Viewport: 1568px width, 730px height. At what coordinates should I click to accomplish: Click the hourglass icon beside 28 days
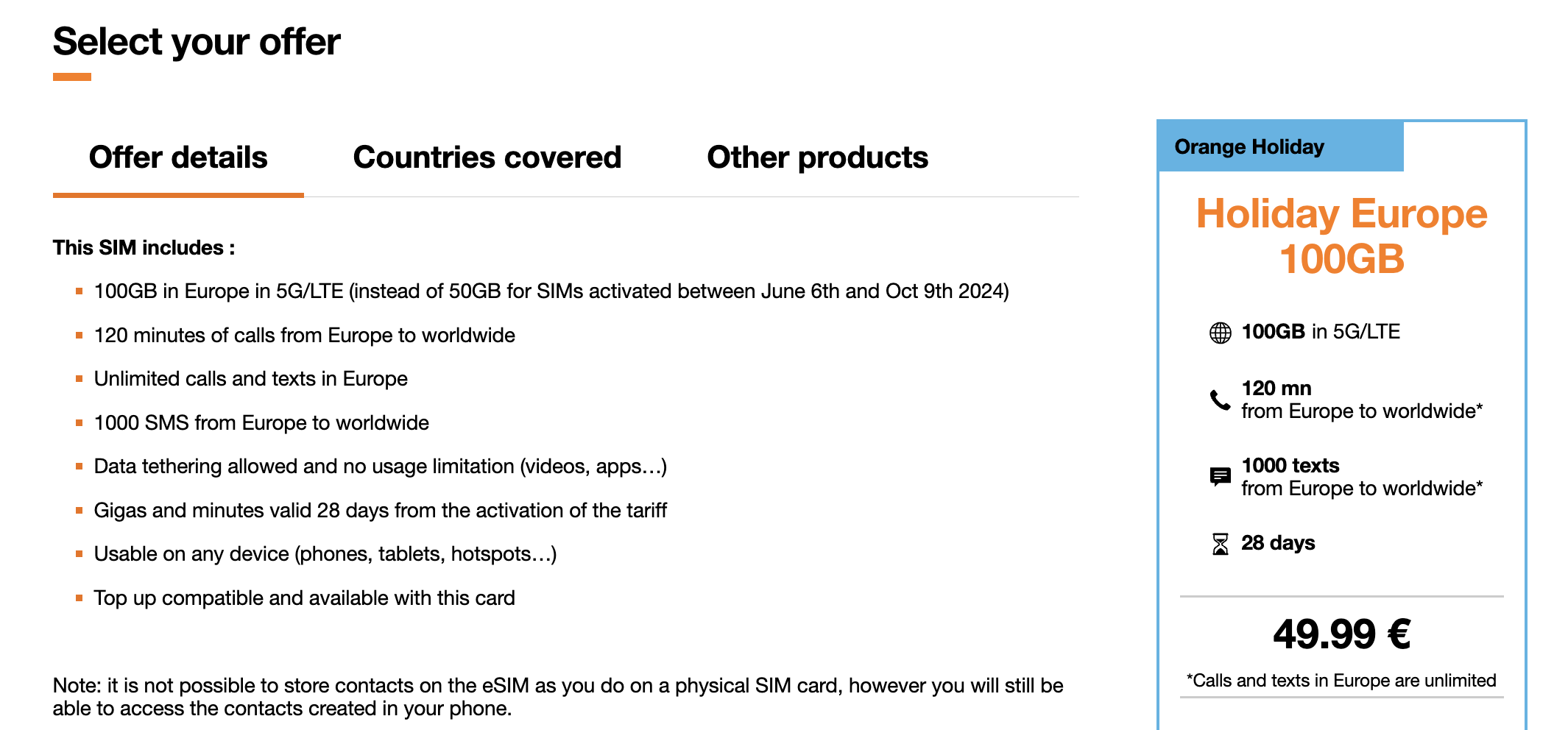1220,544
